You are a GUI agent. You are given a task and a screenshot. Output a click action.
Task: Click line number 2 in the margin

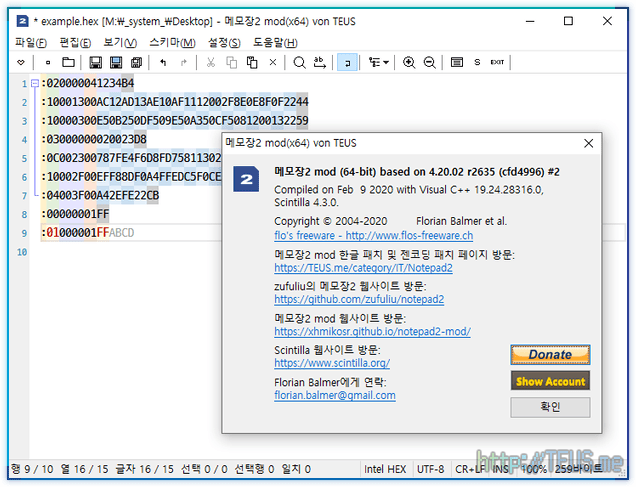(x=24, y=103)
